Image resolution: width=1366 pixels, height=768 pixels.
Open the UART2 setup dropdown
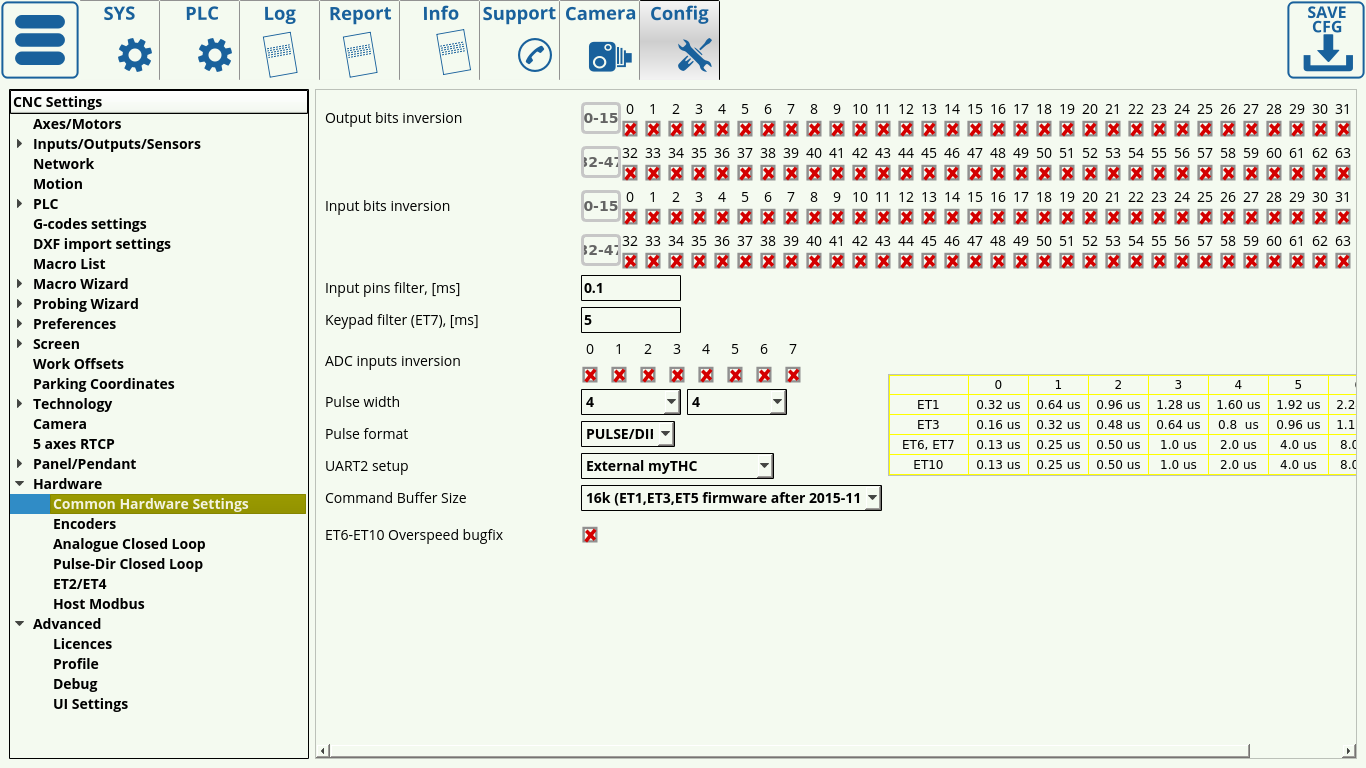pos(677,466)
